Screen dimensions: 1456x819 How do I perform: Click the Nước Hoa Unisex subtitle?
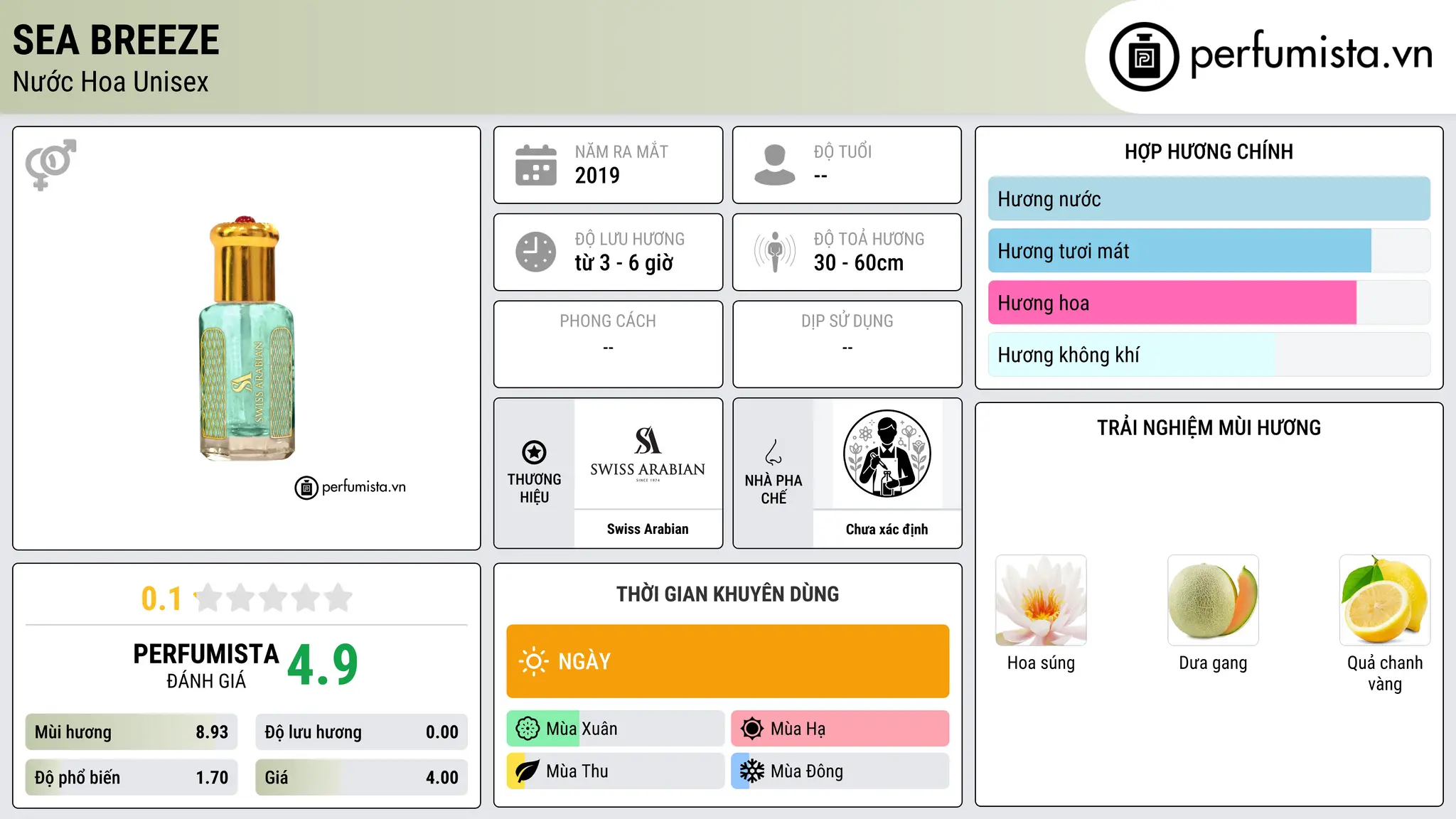[111, 82]
